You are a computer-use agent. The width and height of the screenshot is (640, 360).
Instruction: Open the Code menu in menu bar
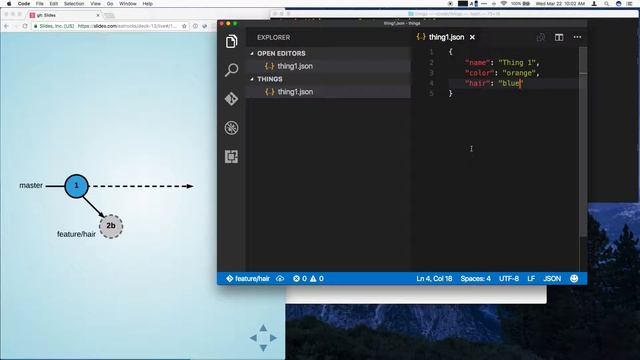pos(24,4)
